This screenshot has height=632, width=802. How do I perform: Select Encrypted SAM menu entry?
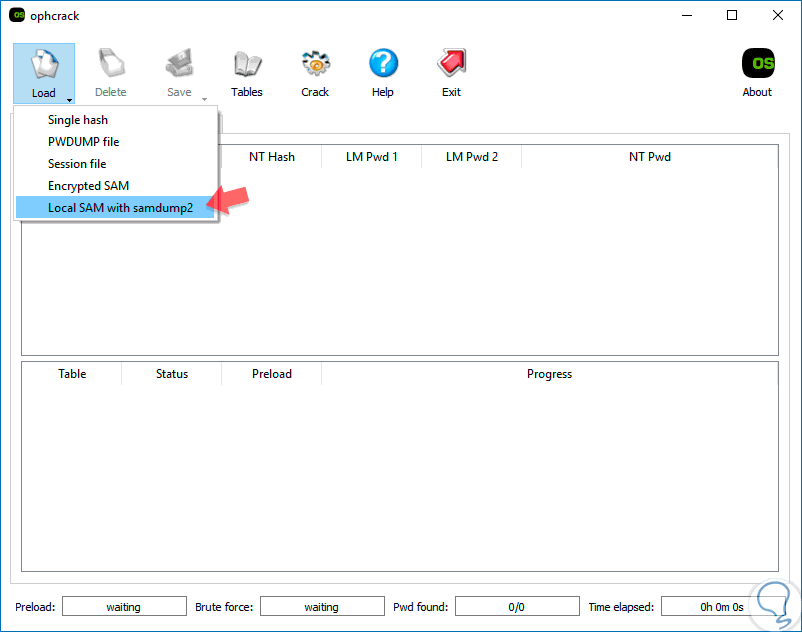tap(115, 186)
